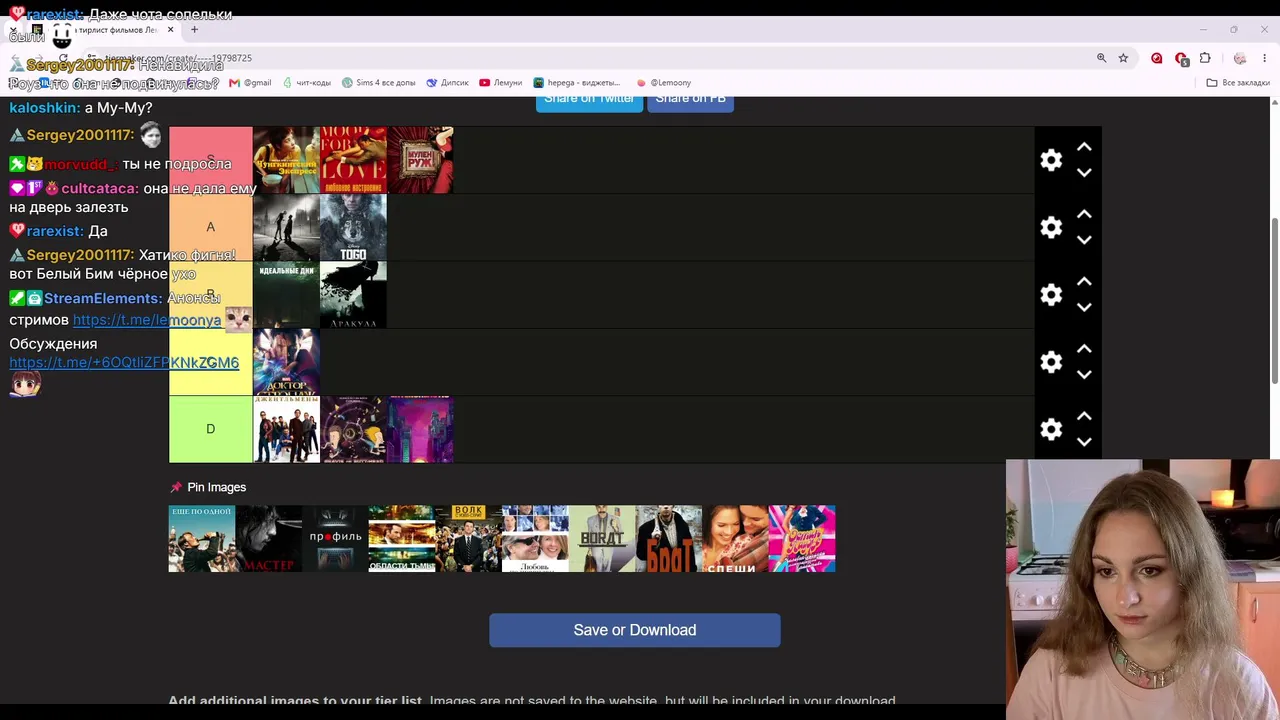This screenshot has height=720, width=1280.
Task: Open the Дипсик bookmark
Action: point(447,83)
